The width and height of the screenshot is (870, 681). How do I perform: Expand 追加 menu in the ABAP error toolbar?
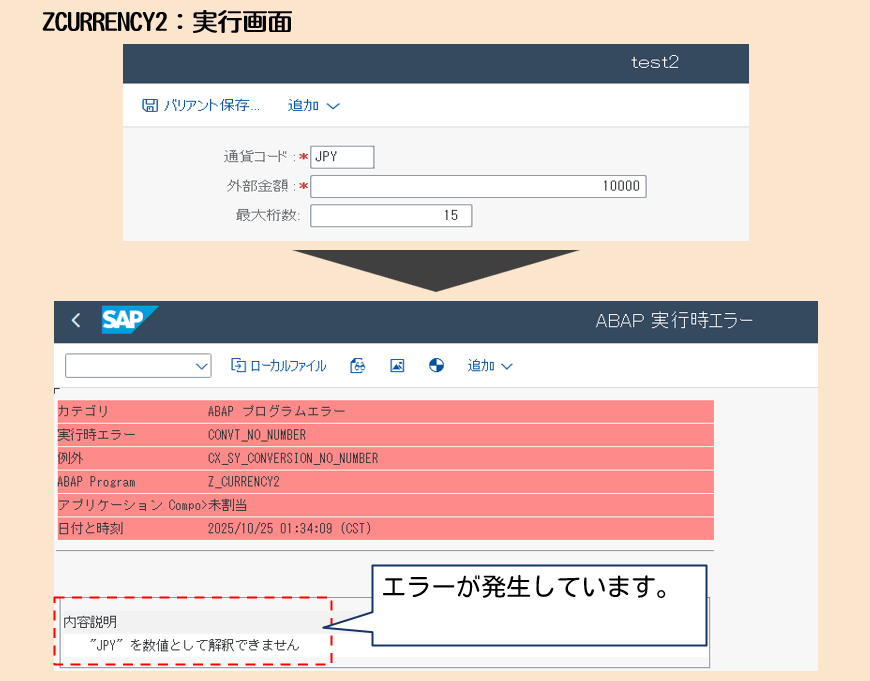click(x=490, y=366)
